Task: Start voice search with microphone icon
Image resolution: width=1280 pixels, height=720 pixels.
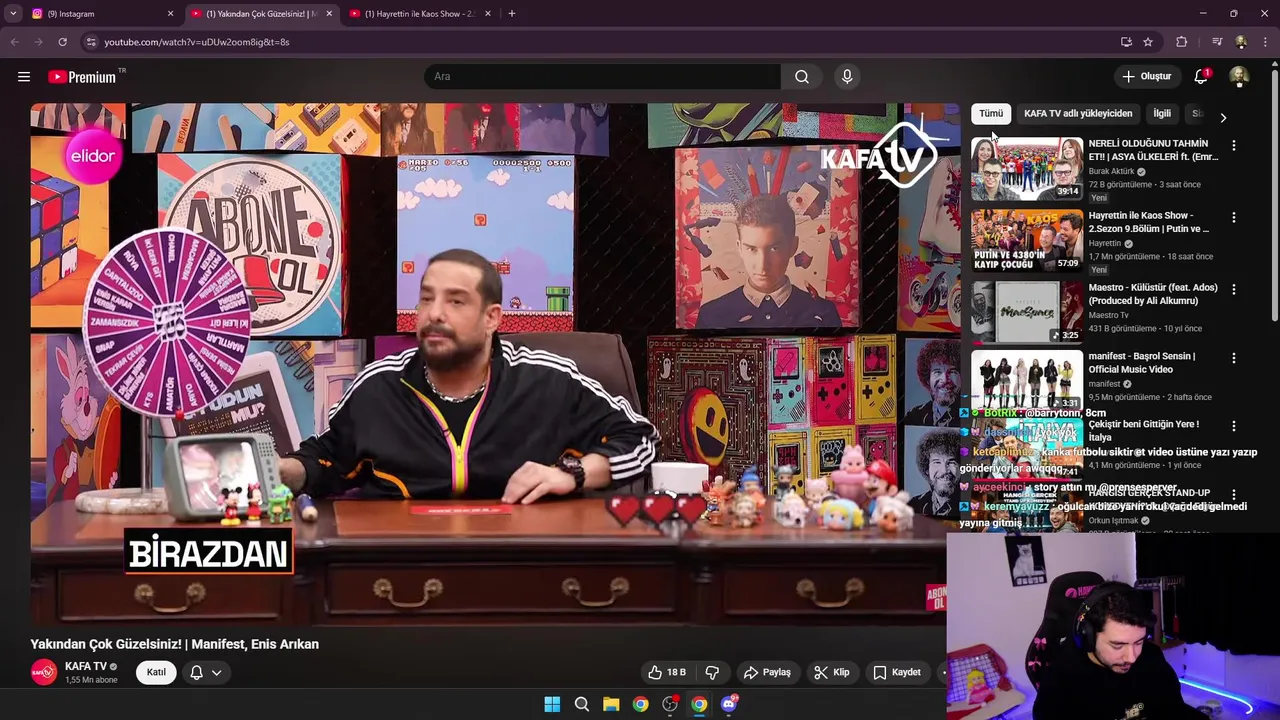Action: pyautogui.click(x=847, y=77)
